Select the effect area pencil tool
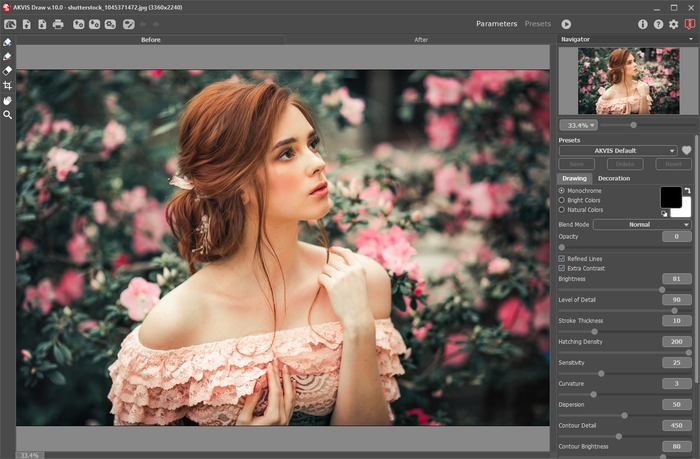Screen dimensions: 700x459 pyautogui.click(x=8, y=42)
